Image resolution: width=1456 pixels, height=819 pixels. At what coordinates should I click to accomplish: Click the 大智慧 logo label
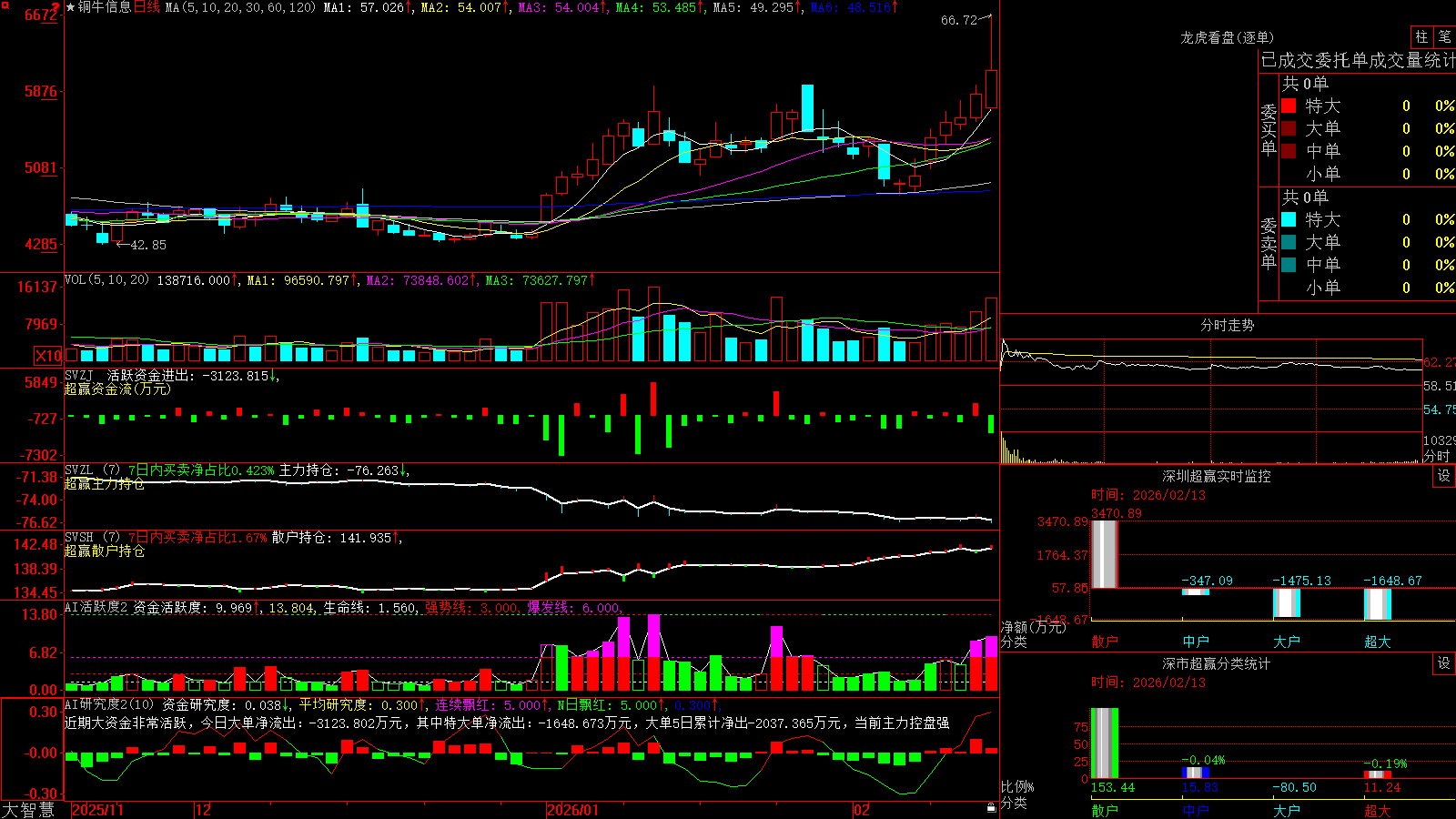click(28, 810)
